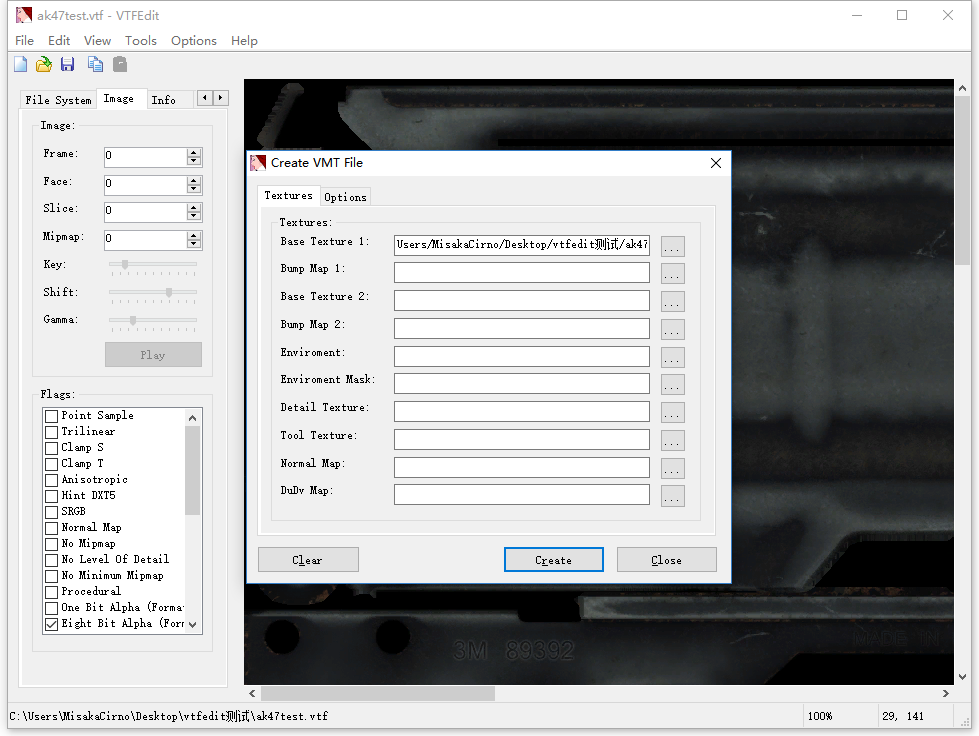
Task: Browse for Tool Texture file
Action: click(672, 441)
